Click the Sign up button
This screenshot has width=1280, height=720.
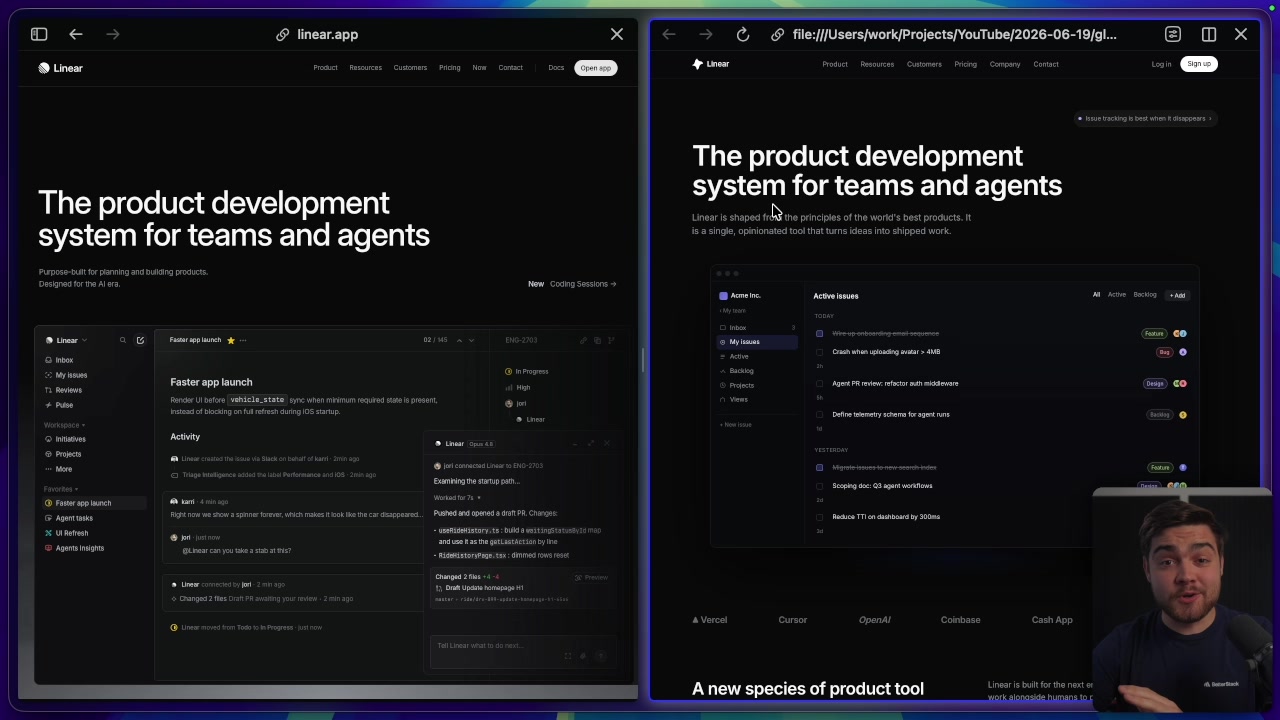pyautogui.click(x=1199, y=64)
